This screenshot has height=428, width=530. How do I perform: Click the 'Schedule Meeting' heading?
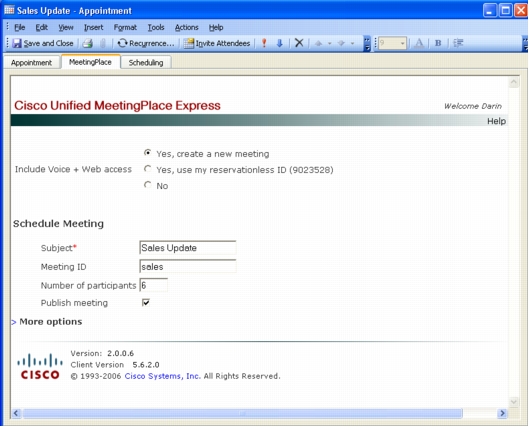click(x=58, y=223)
